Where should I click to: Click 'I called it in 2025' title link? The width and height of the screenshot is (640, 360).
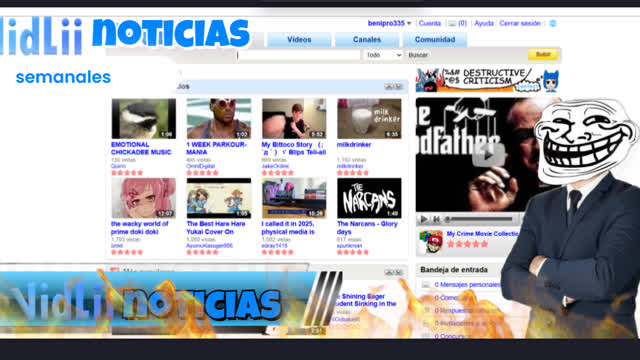click(x=288, y=228)
